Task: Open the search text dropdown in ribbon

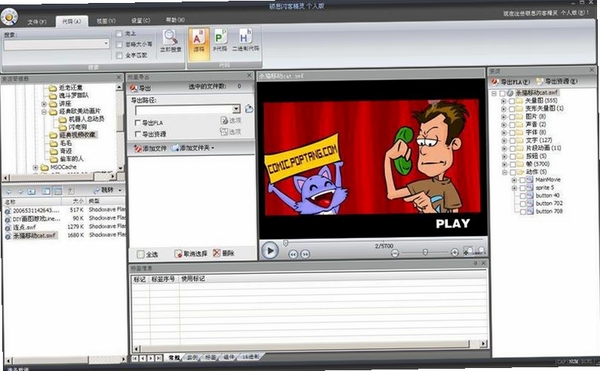Action: pos(106,44)
